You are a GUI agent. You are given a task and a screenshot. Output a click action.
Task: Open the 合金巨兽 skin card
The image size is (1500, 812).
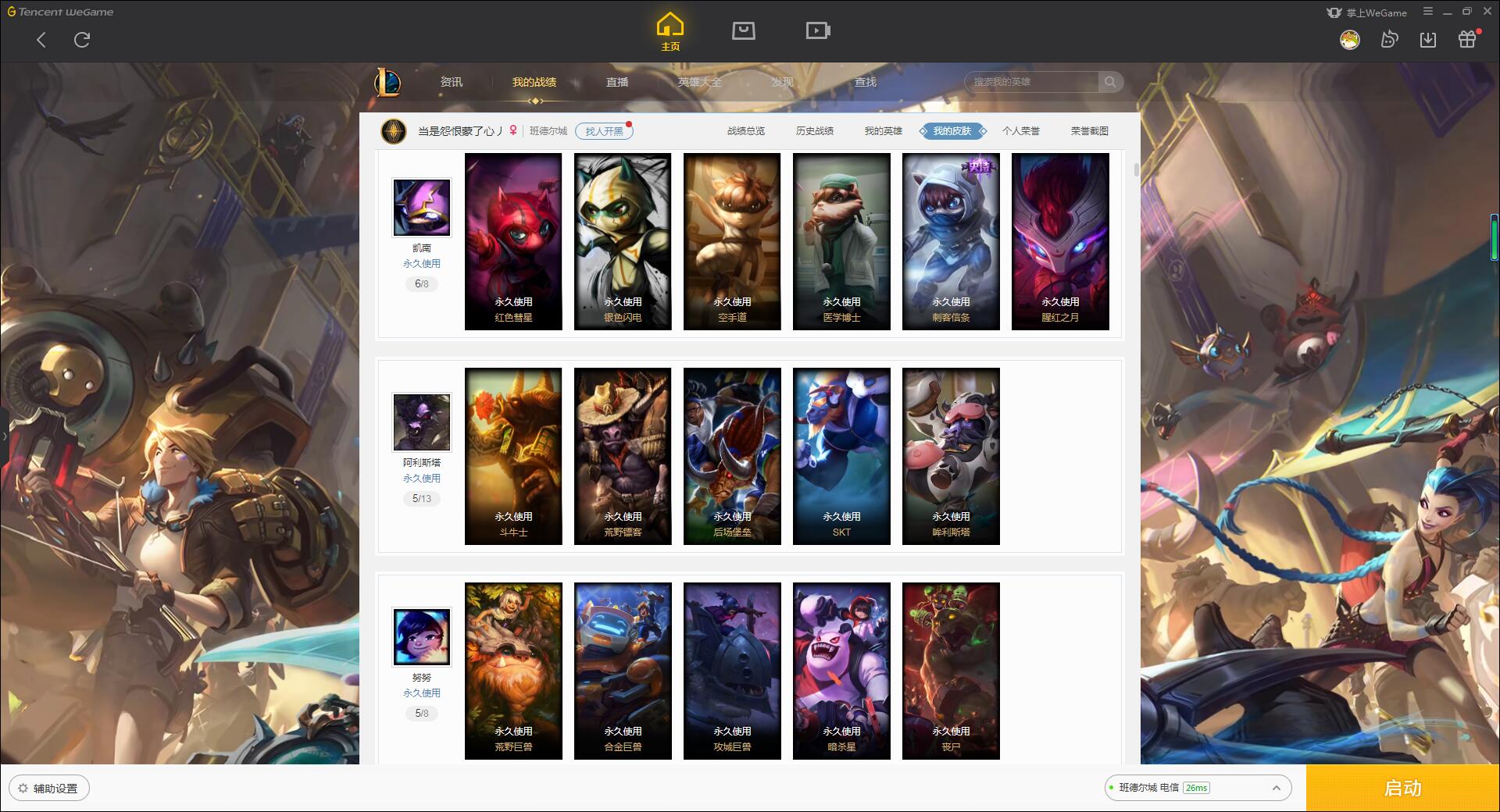coord(623,671)
